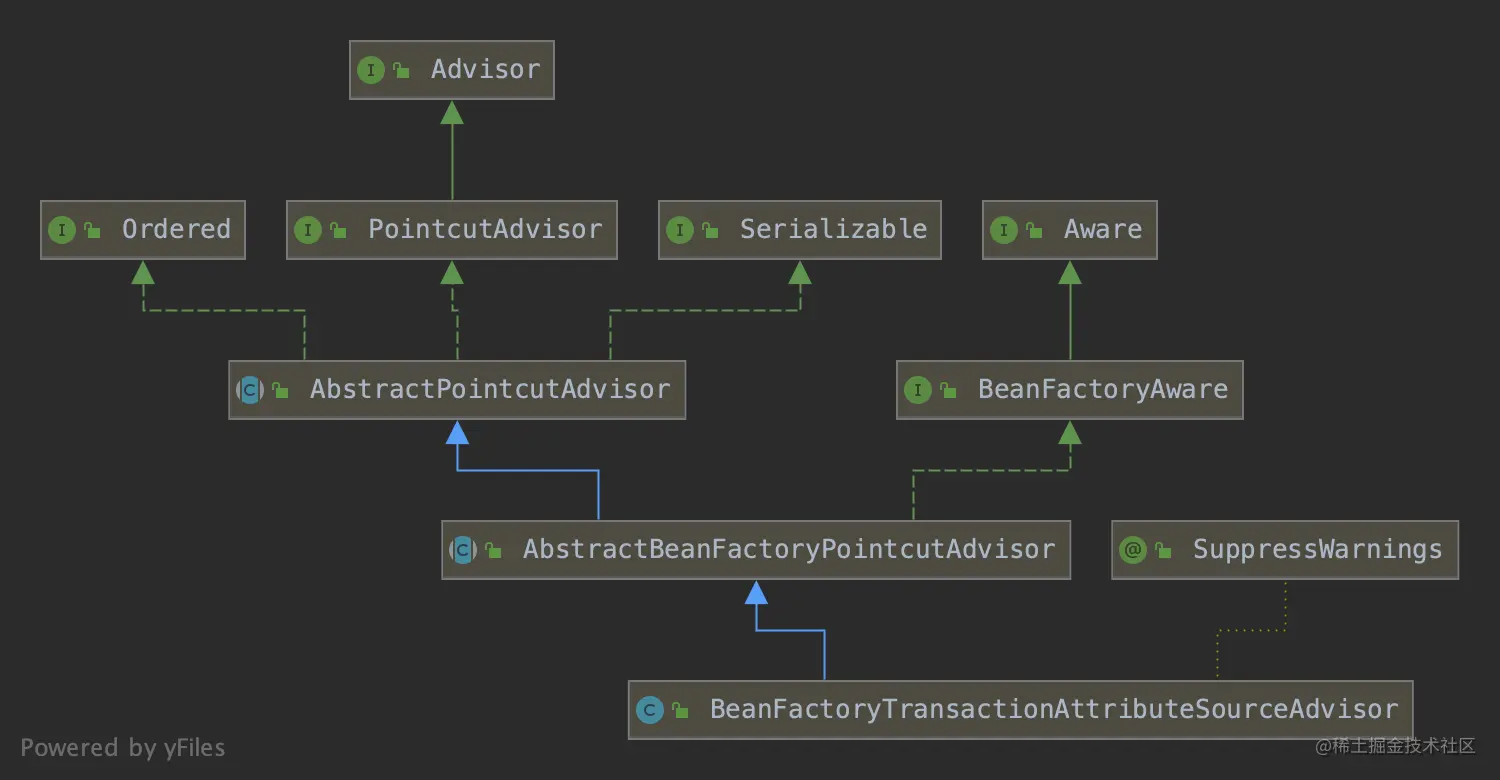
Task: Click the annotation icon on SuppressWarnings
Action: pyautogui.click(x=1134, y=549)
